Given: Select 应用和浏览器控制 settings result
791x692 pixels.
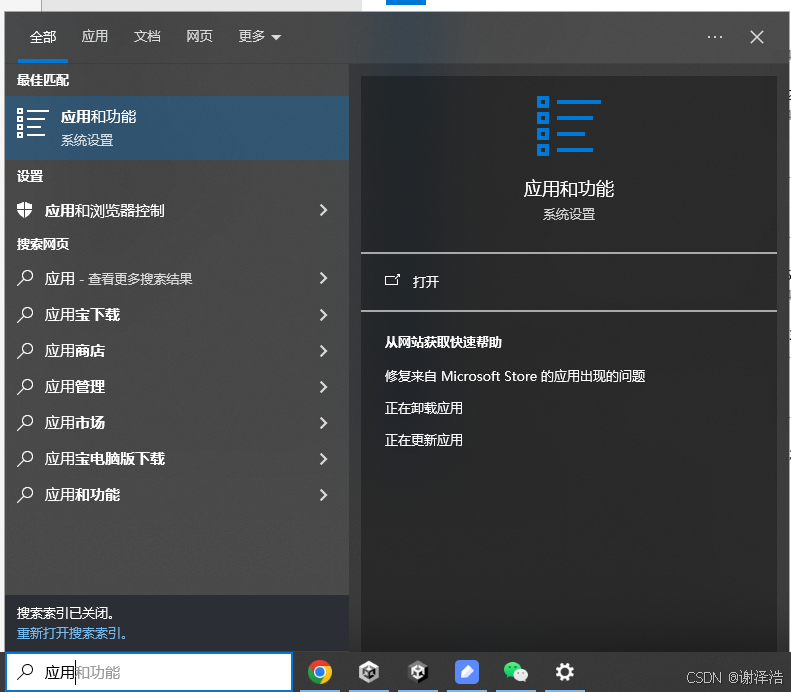Looking at the screenshot, I should (x=177, y=210).
